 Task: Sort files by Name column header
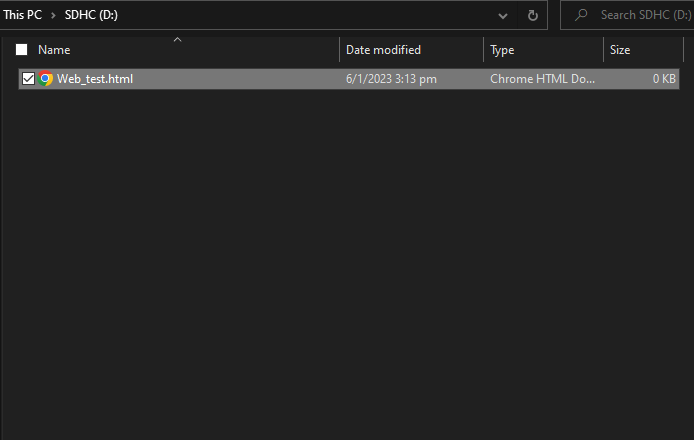(x=54, y=50)
